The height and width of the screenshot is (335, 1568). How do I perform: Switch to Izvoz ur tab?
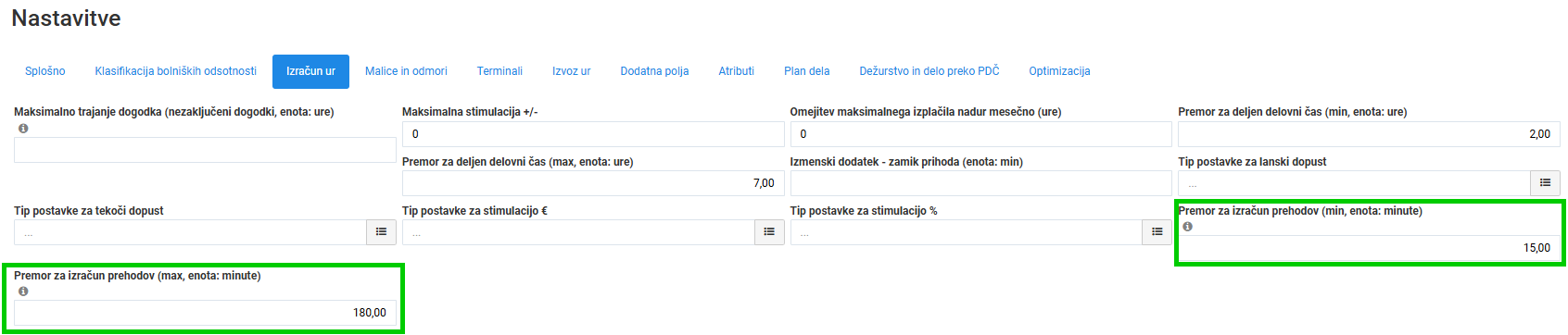coord(571,71)
